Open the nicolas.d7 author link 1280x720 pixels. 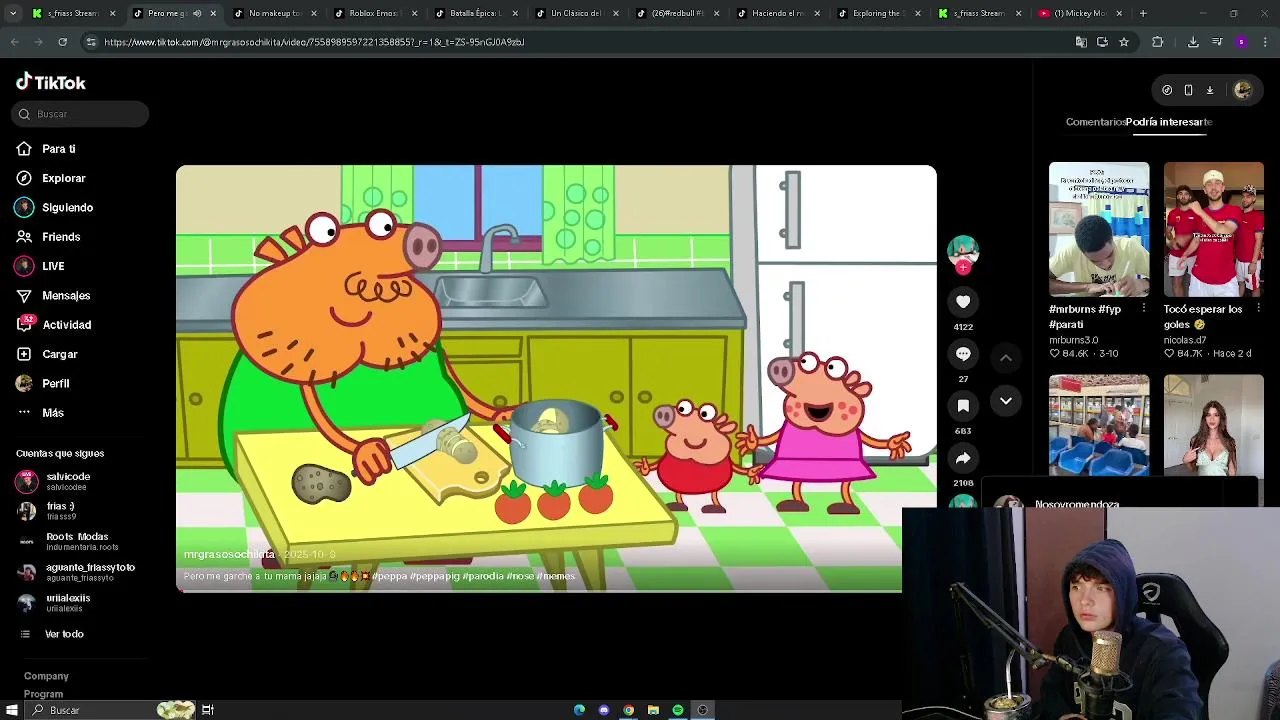[1185, 340]
